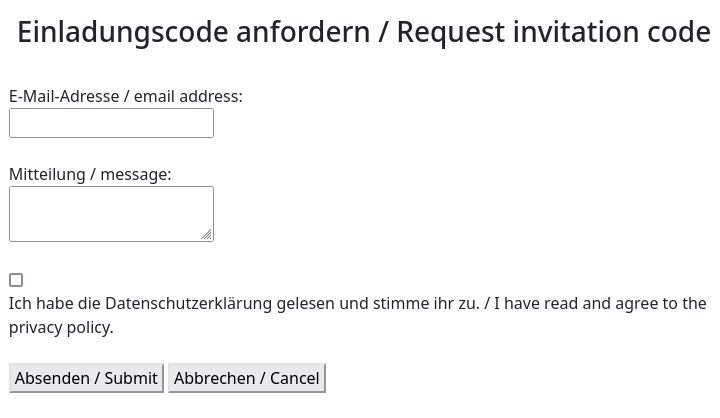
Task: Submit the invitation code request form
Action: 86,378
